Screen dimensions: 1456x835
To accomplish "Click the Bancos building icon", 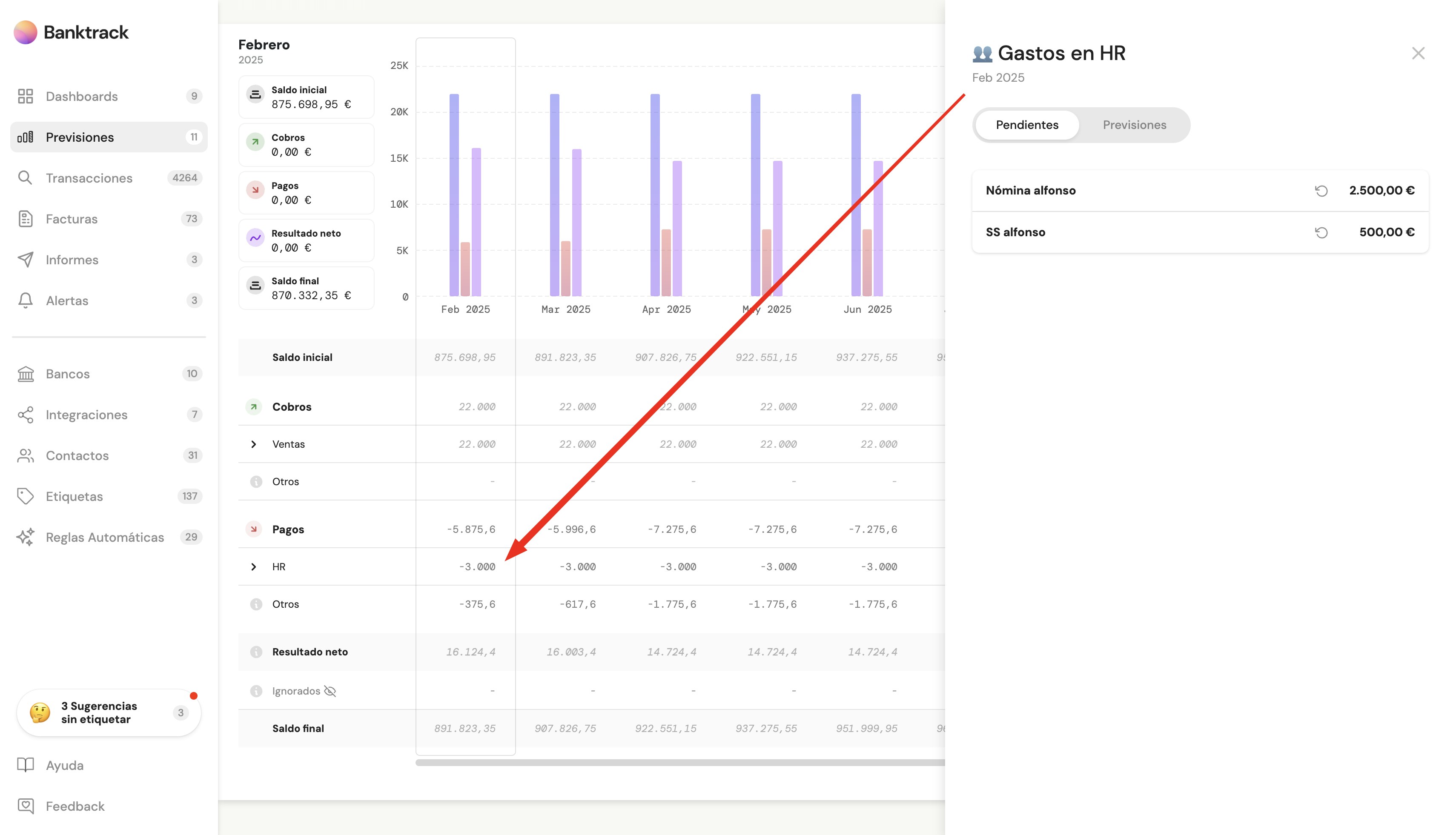I will (25, 374).
